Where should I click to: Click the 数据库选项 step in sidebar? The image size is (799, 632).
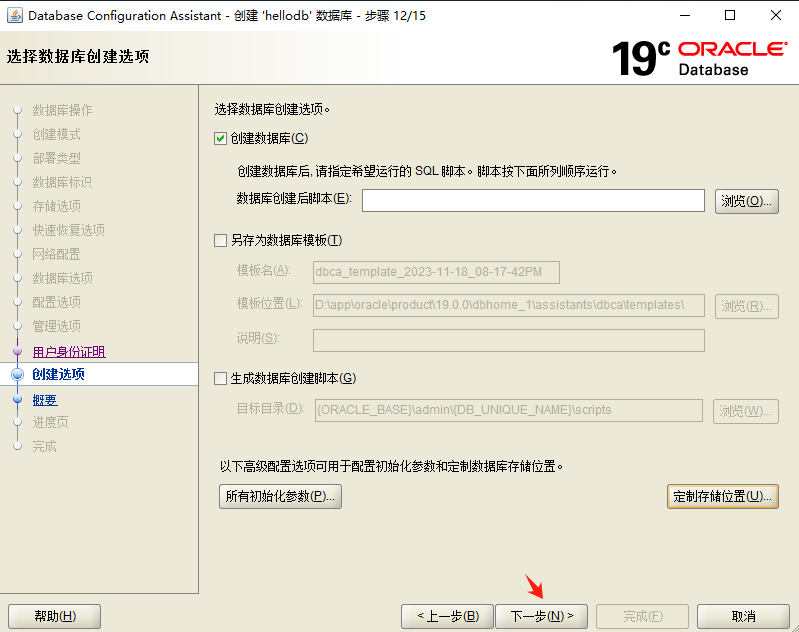tap(62, 278)
